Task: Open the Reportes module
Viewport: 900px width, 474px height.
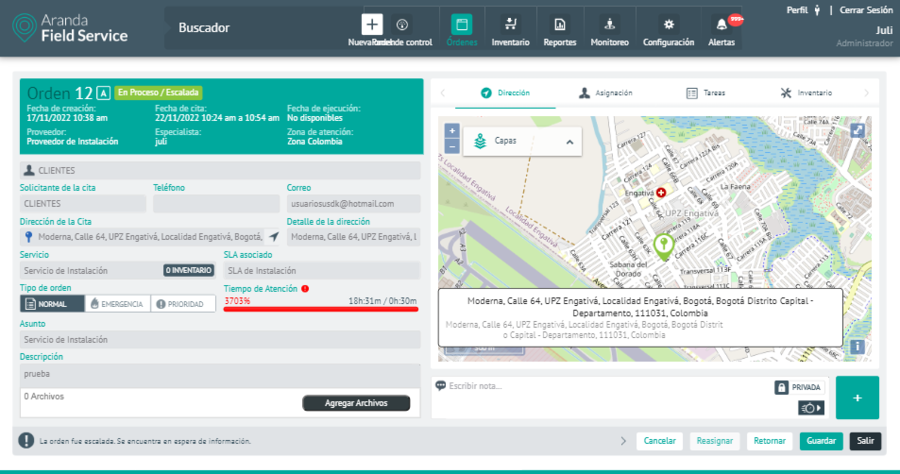Action: [x=560, y=30]
